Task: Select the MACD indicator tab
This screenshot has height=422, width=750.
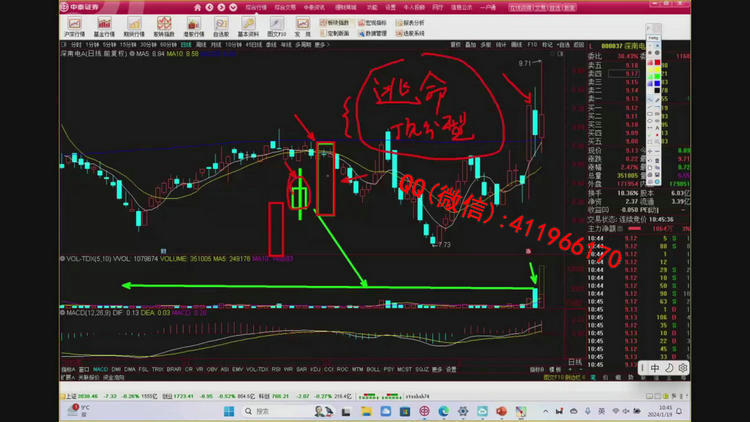Action: [x=100, y=369]
